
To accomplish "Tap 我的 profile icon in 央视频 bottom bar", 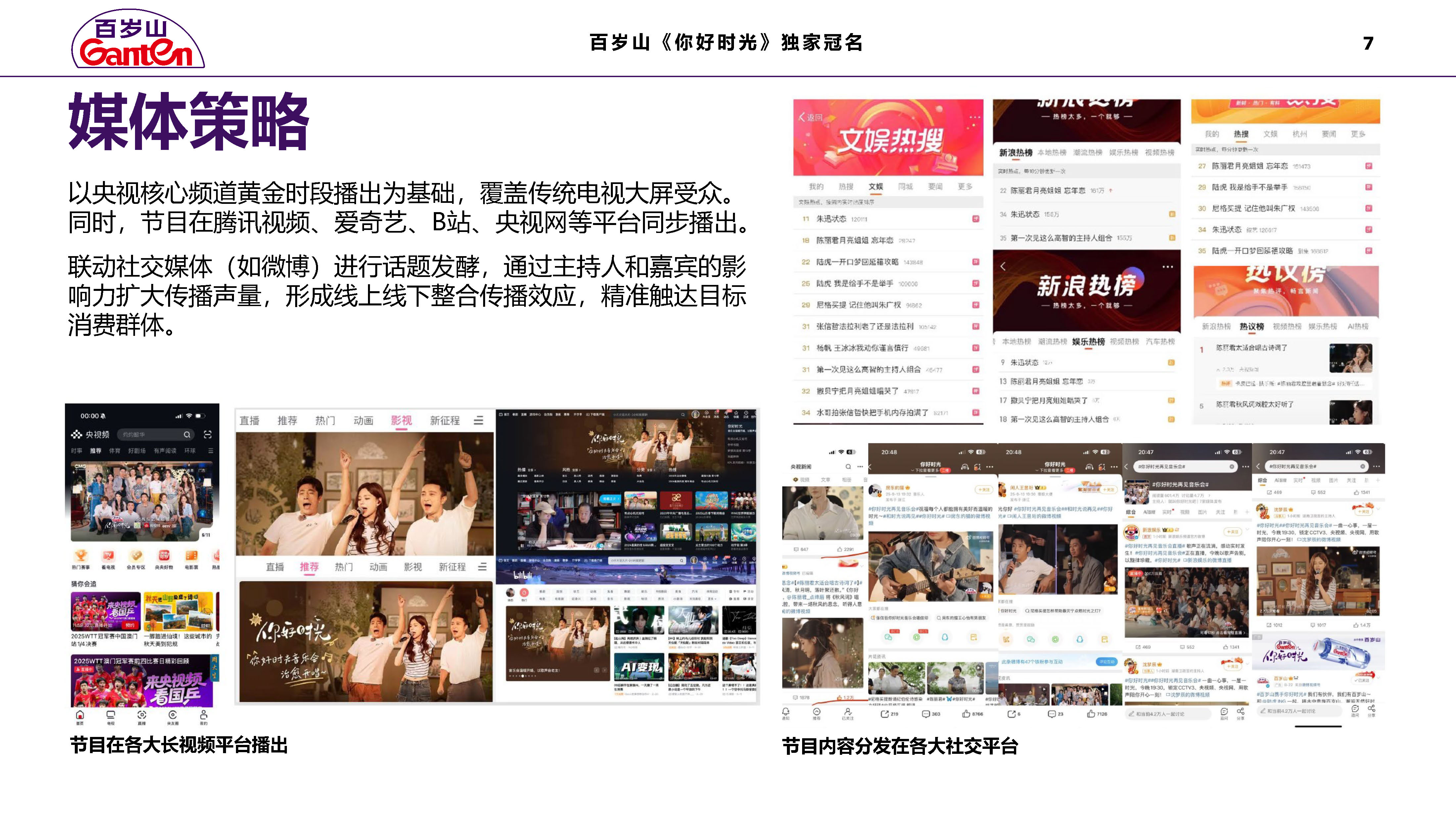I will [x=204, y=715].
